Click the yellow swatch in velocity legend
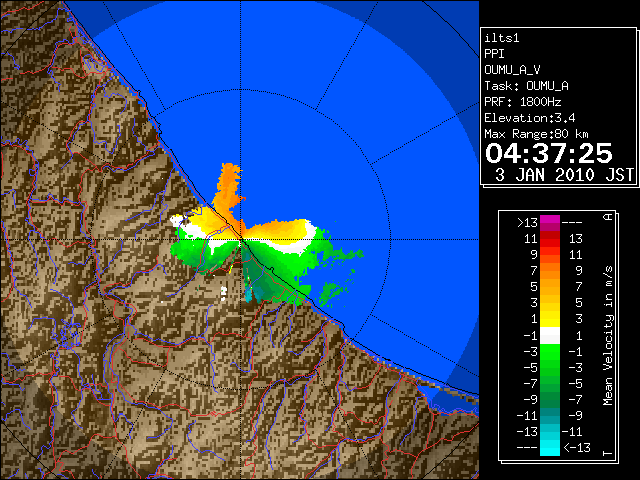The image size is (640, 480). coord(550,319)
